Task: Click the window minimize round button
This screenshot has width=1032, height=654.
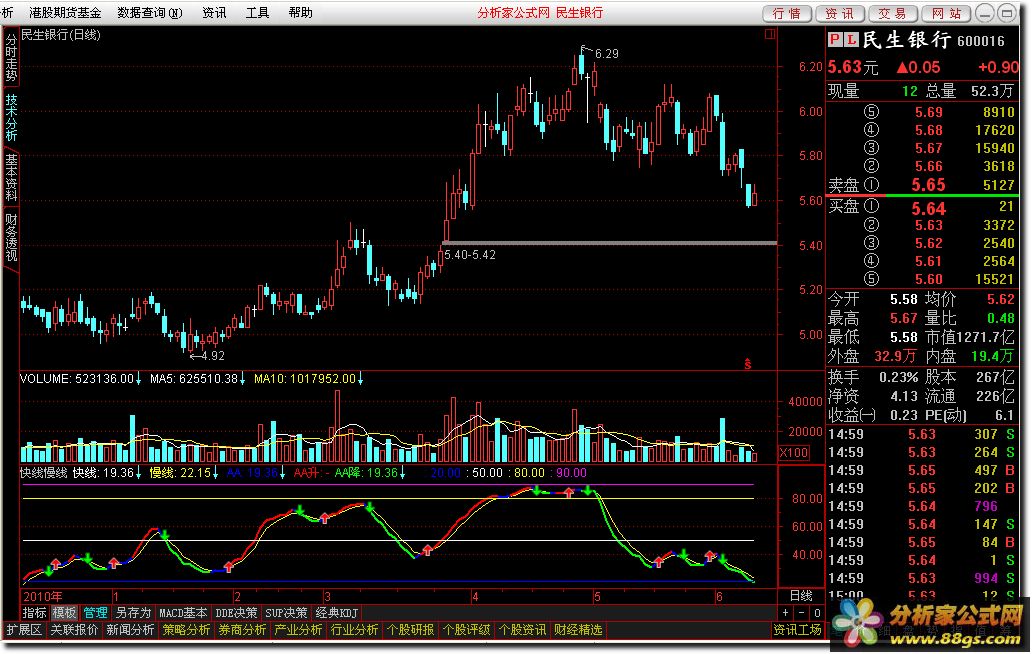Action: [985, 13]
